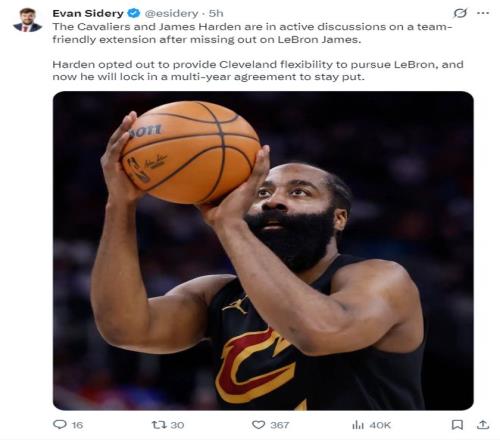
Task: Click the first paragraph about Cavaliers discussions
Action: 252,33
